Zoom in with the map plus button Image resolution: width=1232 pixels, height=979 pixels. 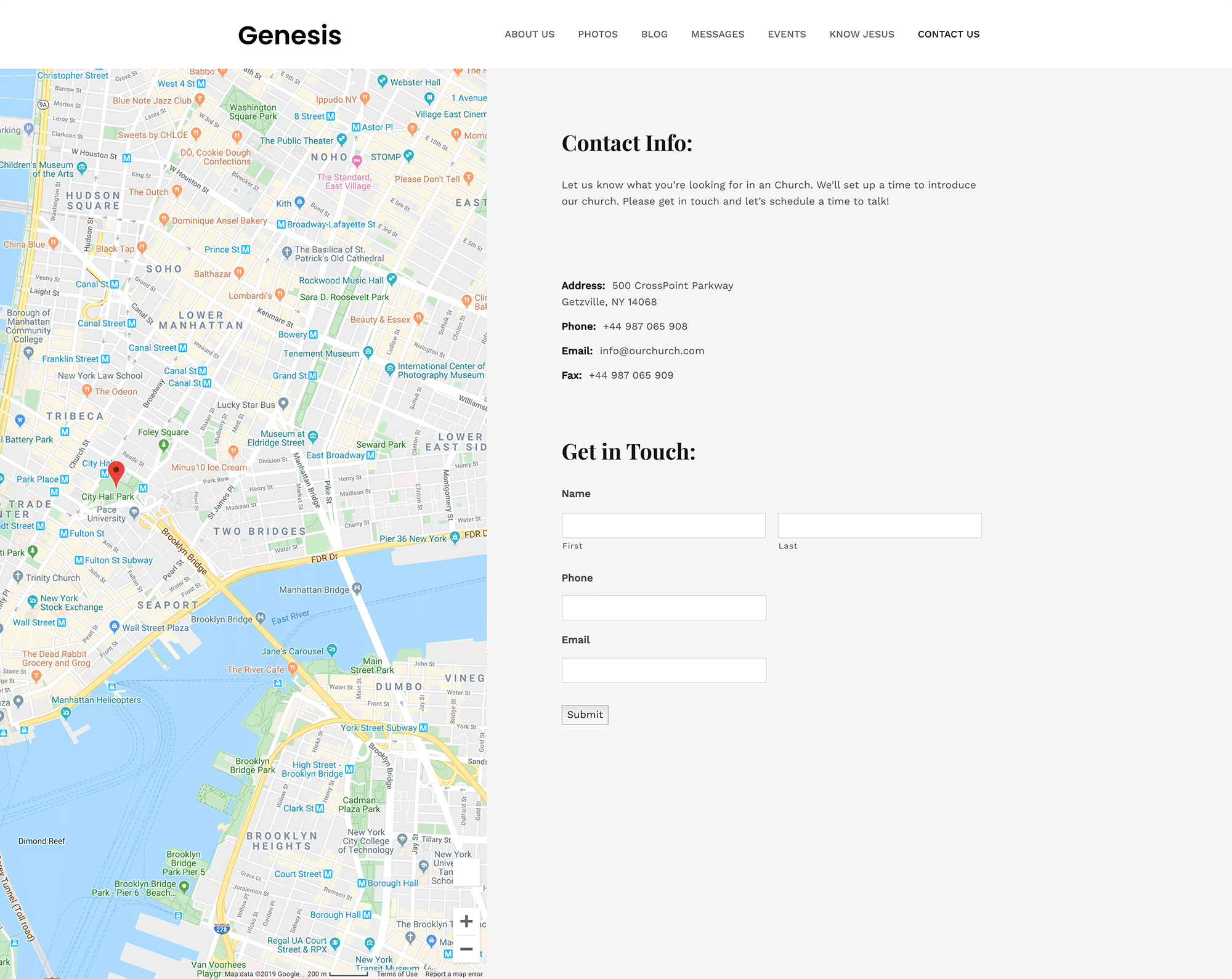(x=466, y=921)
